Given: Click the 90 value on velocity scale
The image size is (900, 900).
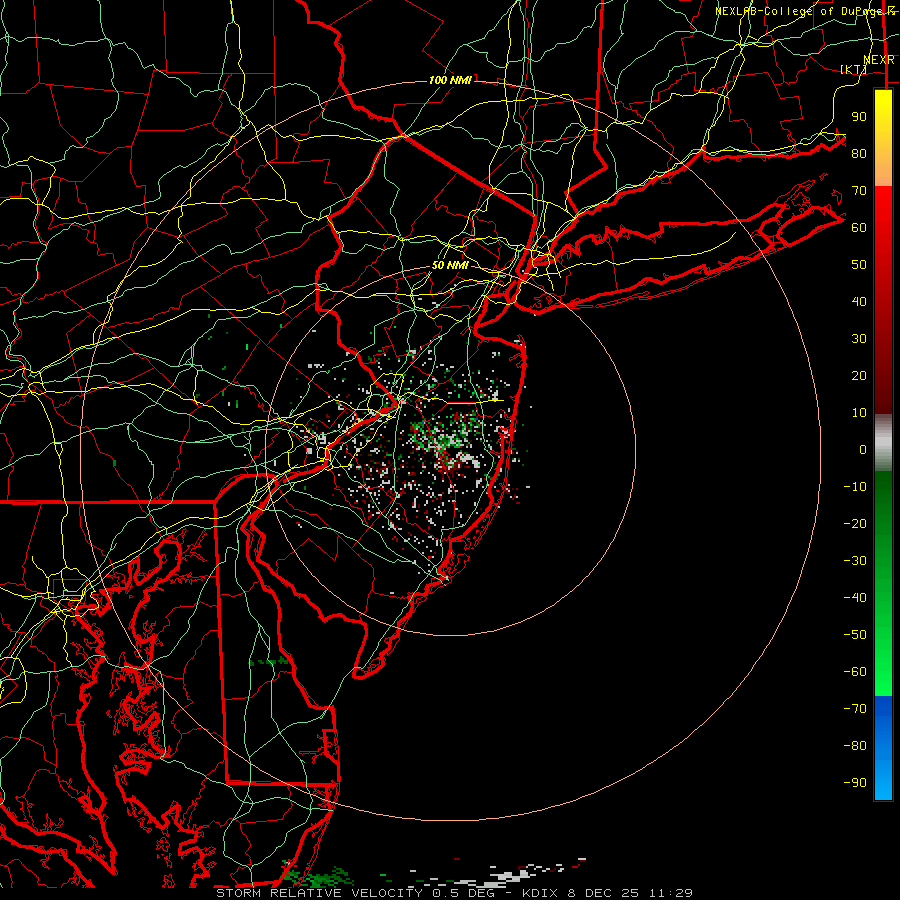Looking at the screenshot, I should tap(859, 117).
